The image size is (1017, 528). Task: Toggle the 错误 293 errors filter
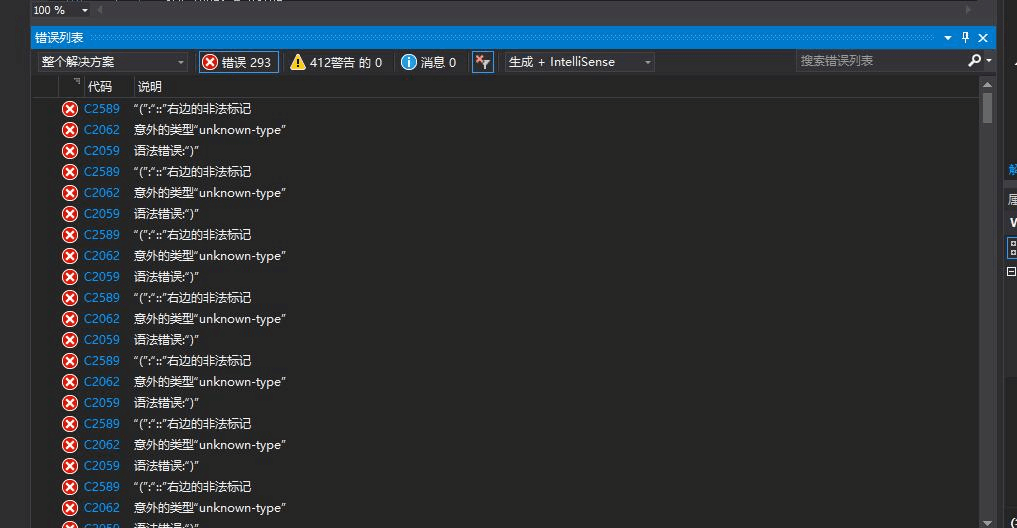click(238, 62)
